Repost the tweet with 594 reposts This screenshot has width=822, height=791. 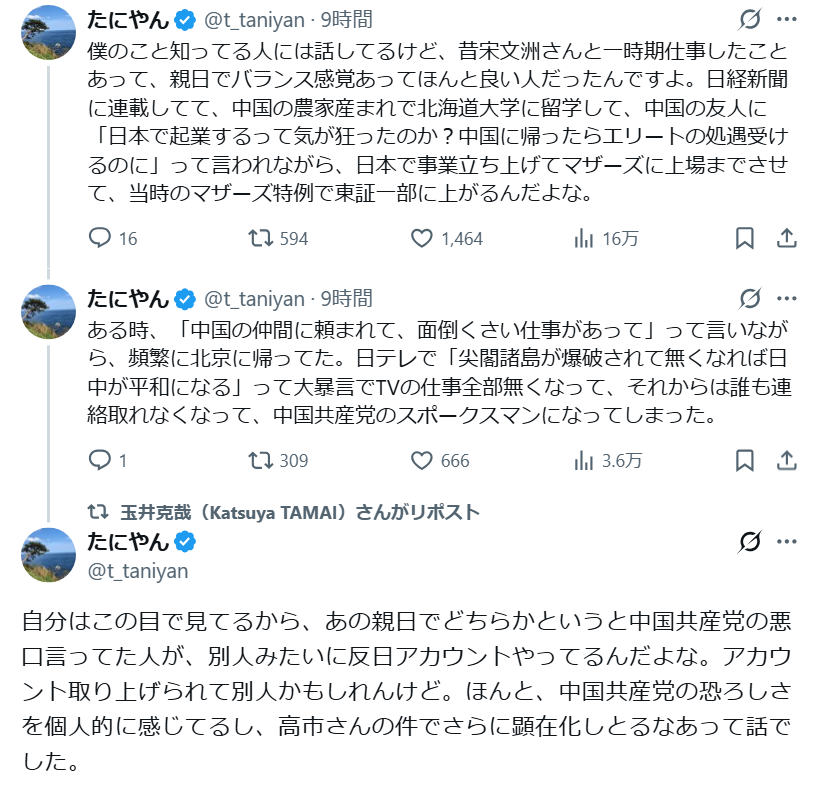(260, 238)
